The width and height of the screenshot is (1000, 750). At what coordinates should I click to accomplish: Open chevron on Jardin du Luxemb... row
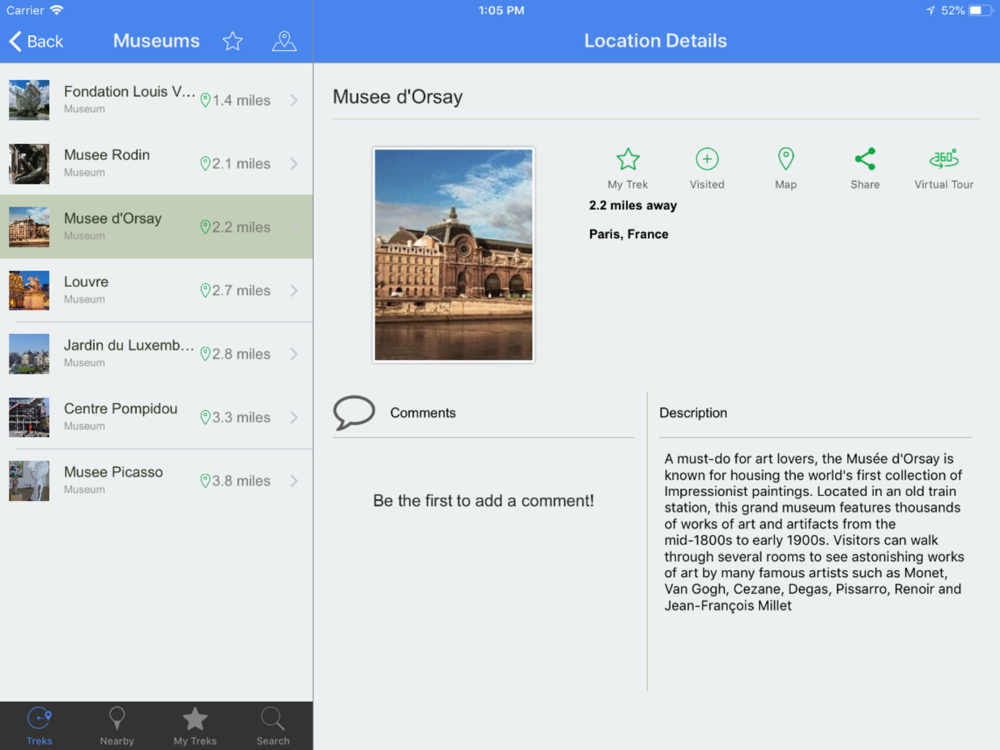point(294,354)
